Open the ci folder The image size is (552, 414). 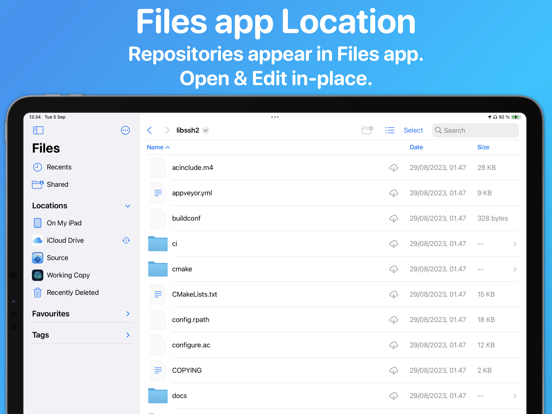(x=333, y=244)
